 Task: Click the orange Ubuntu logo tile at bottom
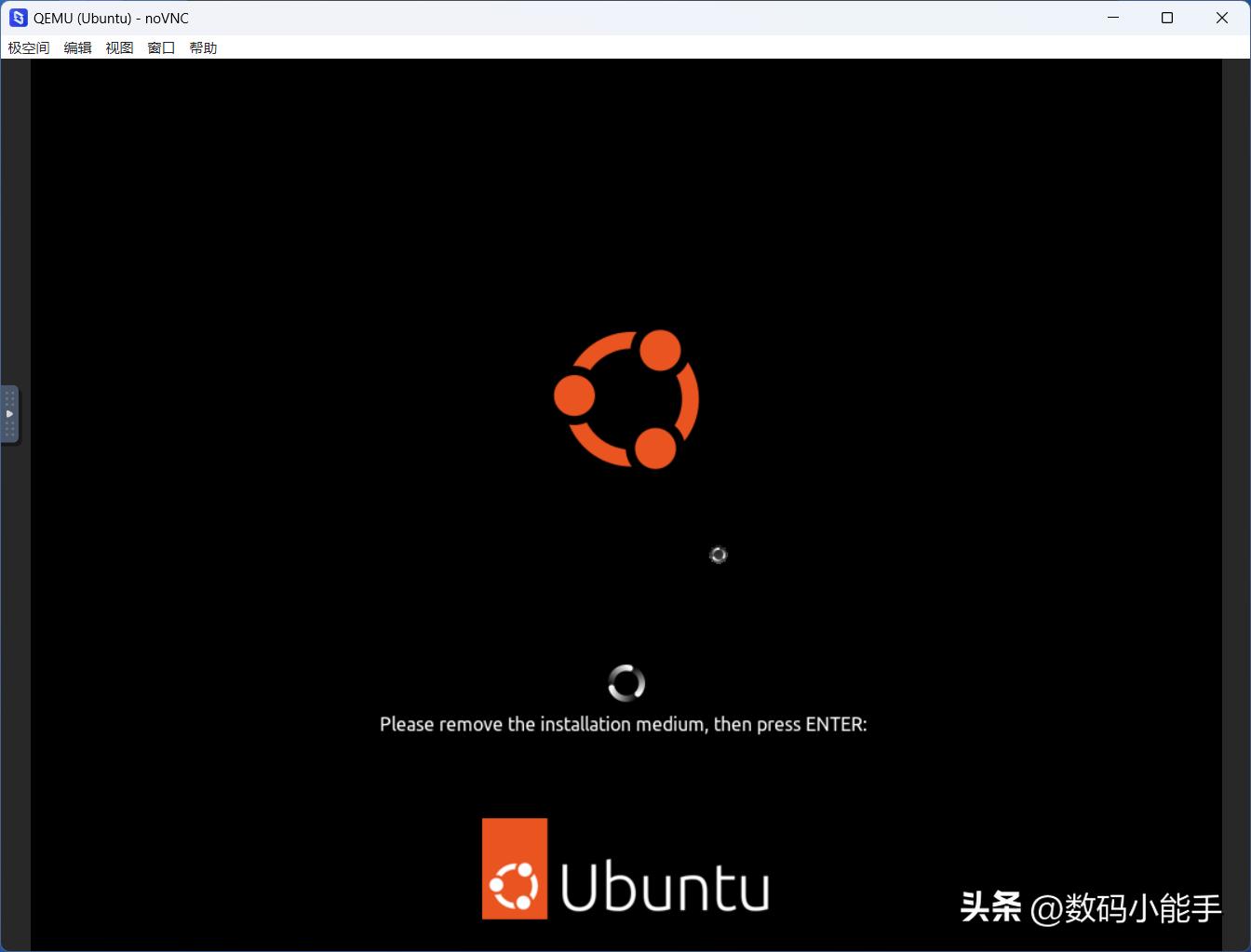point(515,868)
